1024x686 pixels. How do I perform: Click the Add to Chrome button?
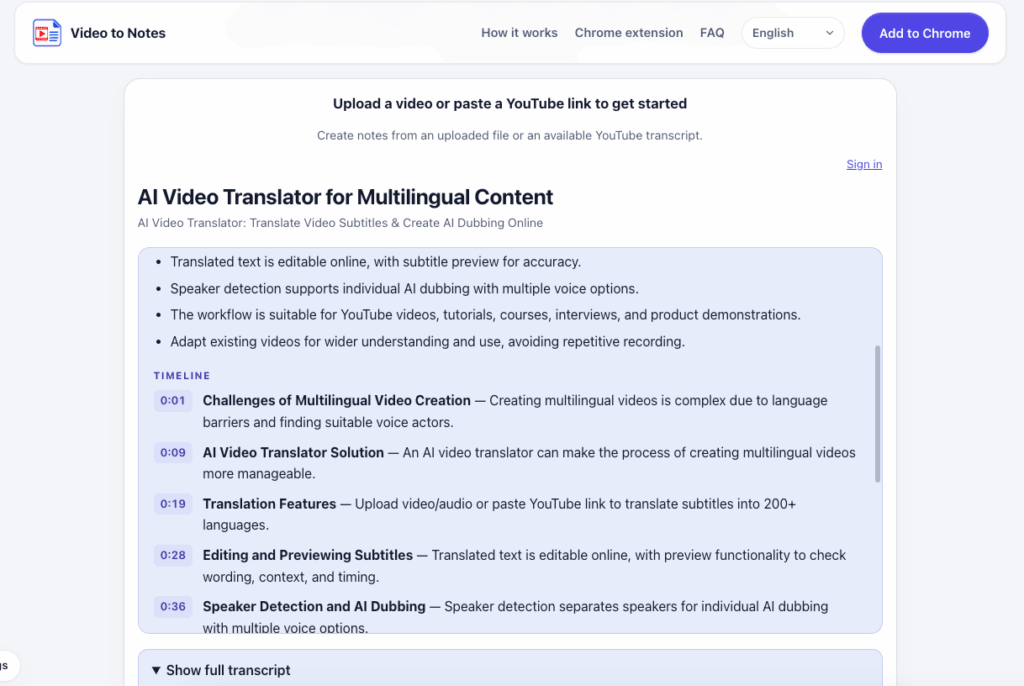click(925, 33)
